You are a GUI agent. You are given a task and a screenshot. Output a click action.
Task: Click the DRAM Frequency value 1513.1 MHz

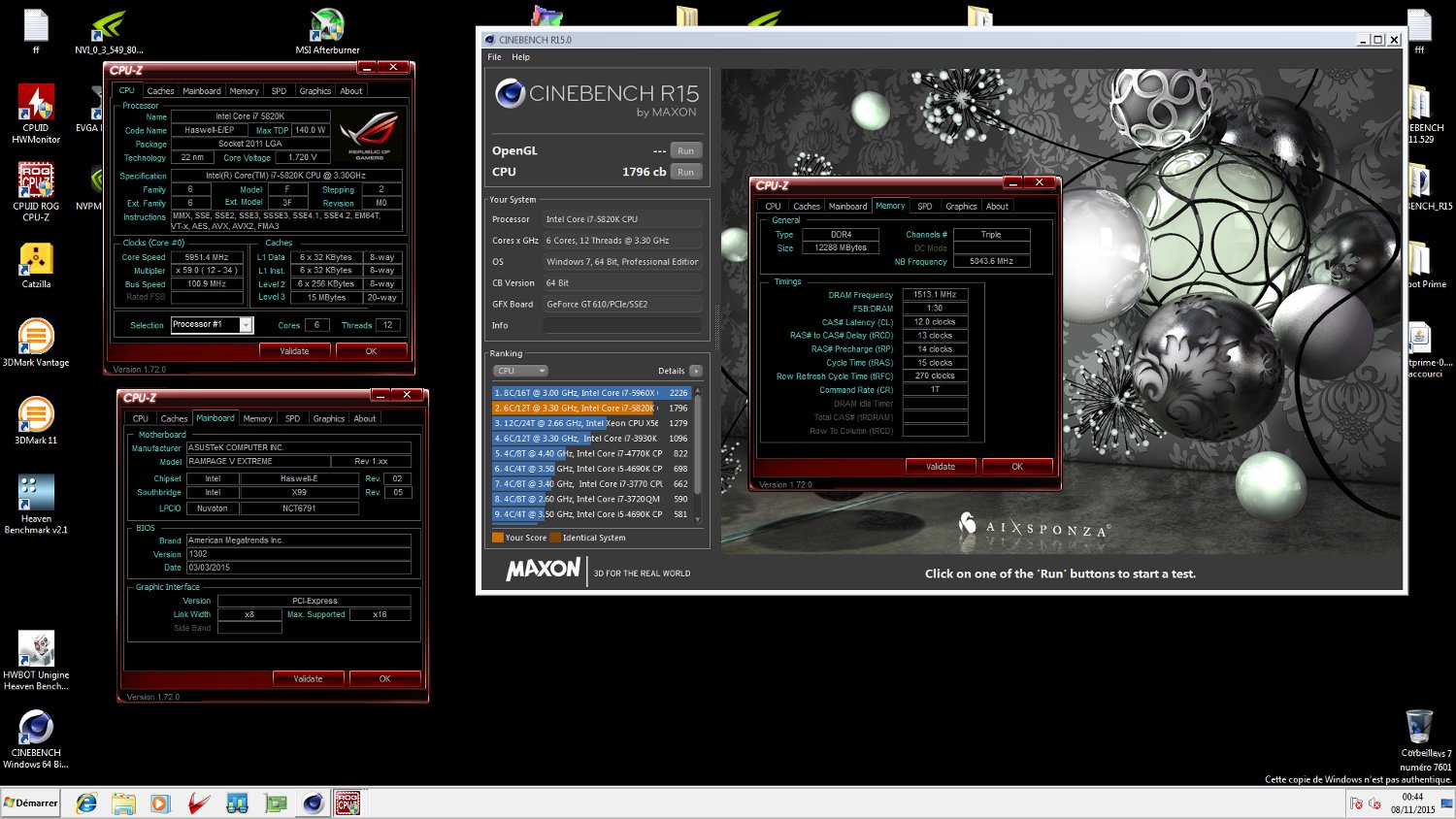point(935,294)
